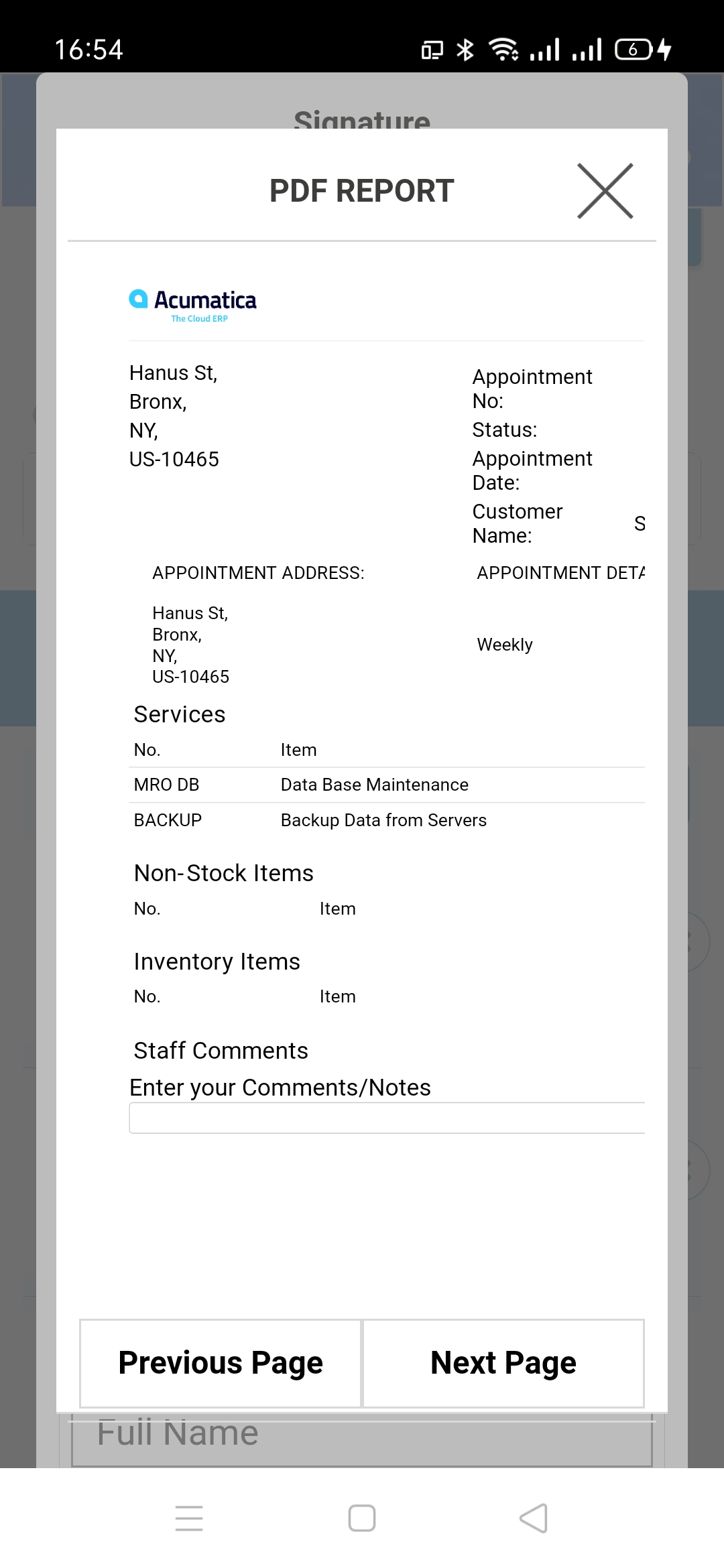Select the MRO DB service row

tap(167, 785)
